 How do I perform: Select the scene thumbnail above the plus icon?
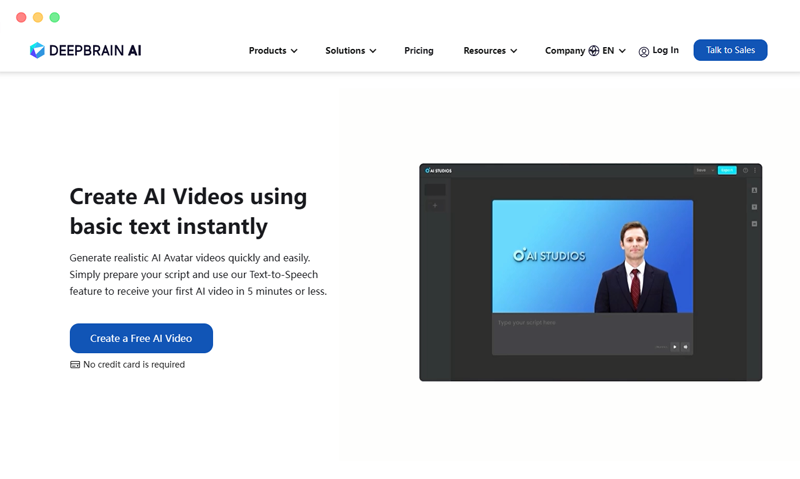[435, 190]
